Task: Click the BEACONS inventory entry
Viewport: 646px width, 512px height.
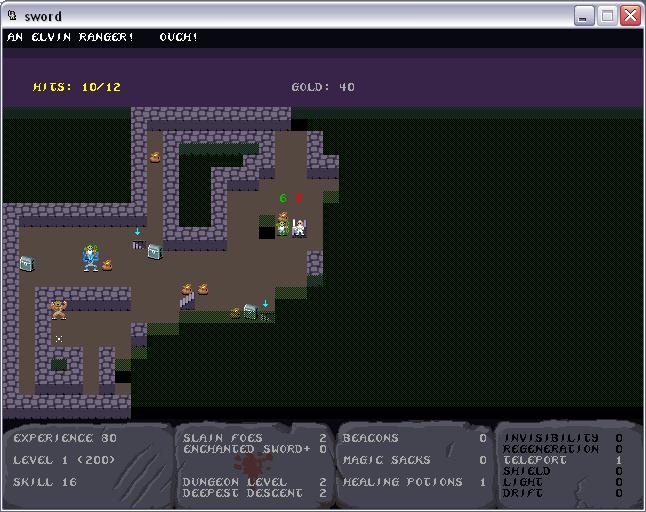Action: [414, 438]
